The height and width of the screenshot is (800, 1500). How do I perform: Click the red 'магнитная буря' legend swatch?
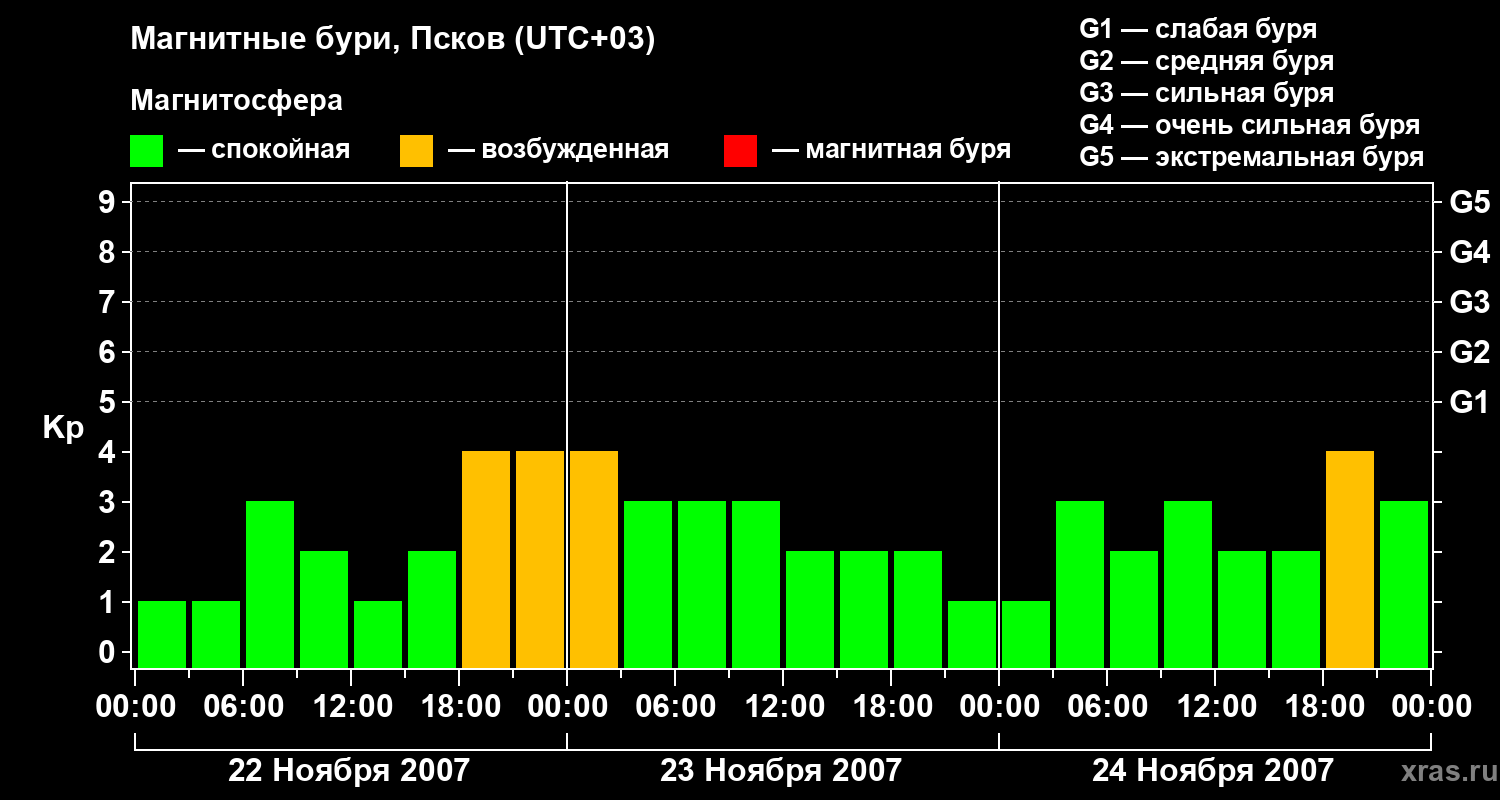[x=740, y=151]
